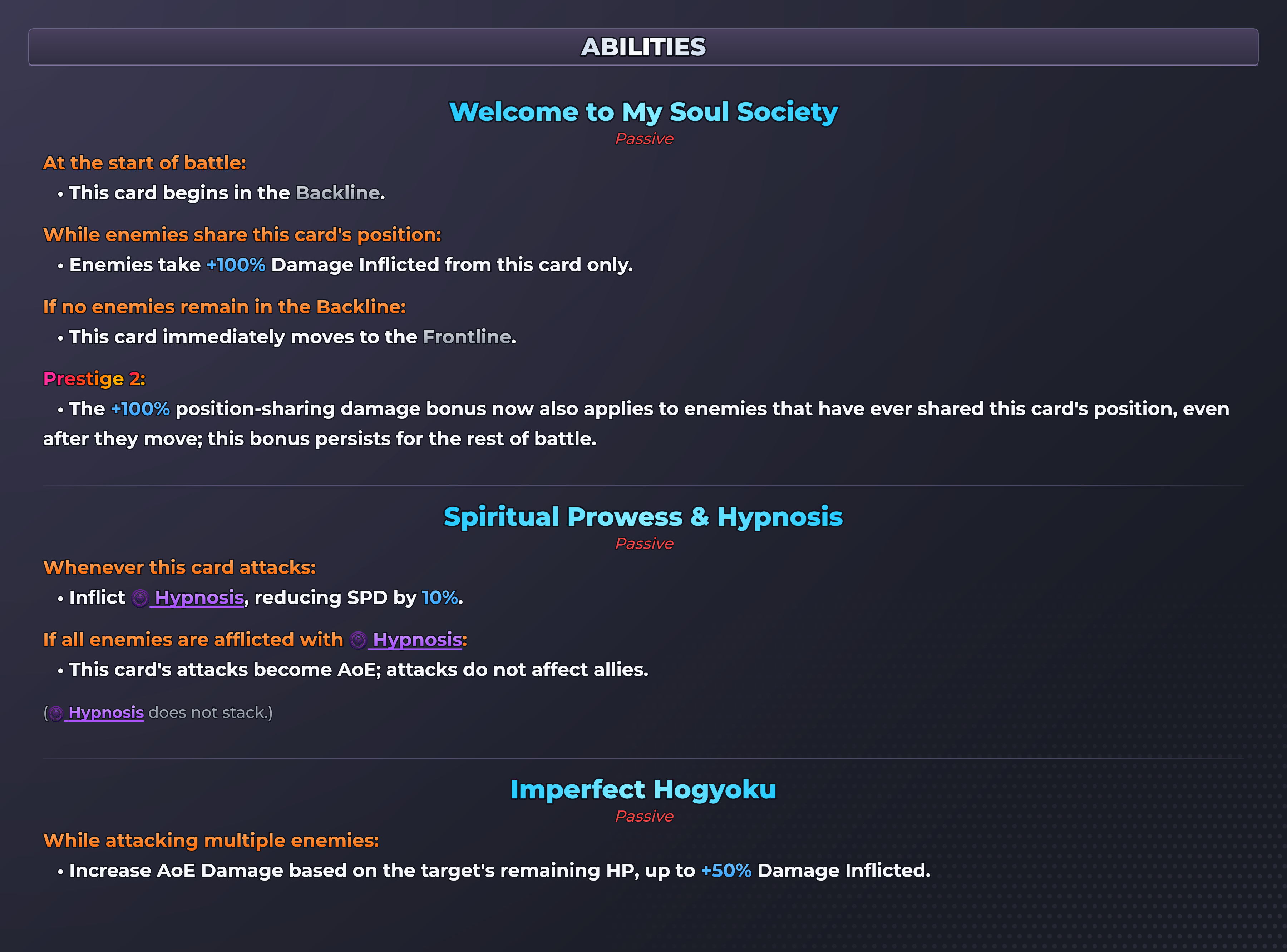Click the "Prestige 2:" heading
This screenshot has width=1287, height=952.
[x=94, y=379]
